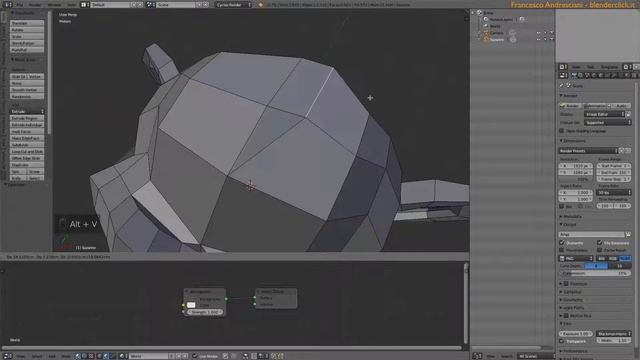Open the Info editor type menu icon

coord(7,4)
